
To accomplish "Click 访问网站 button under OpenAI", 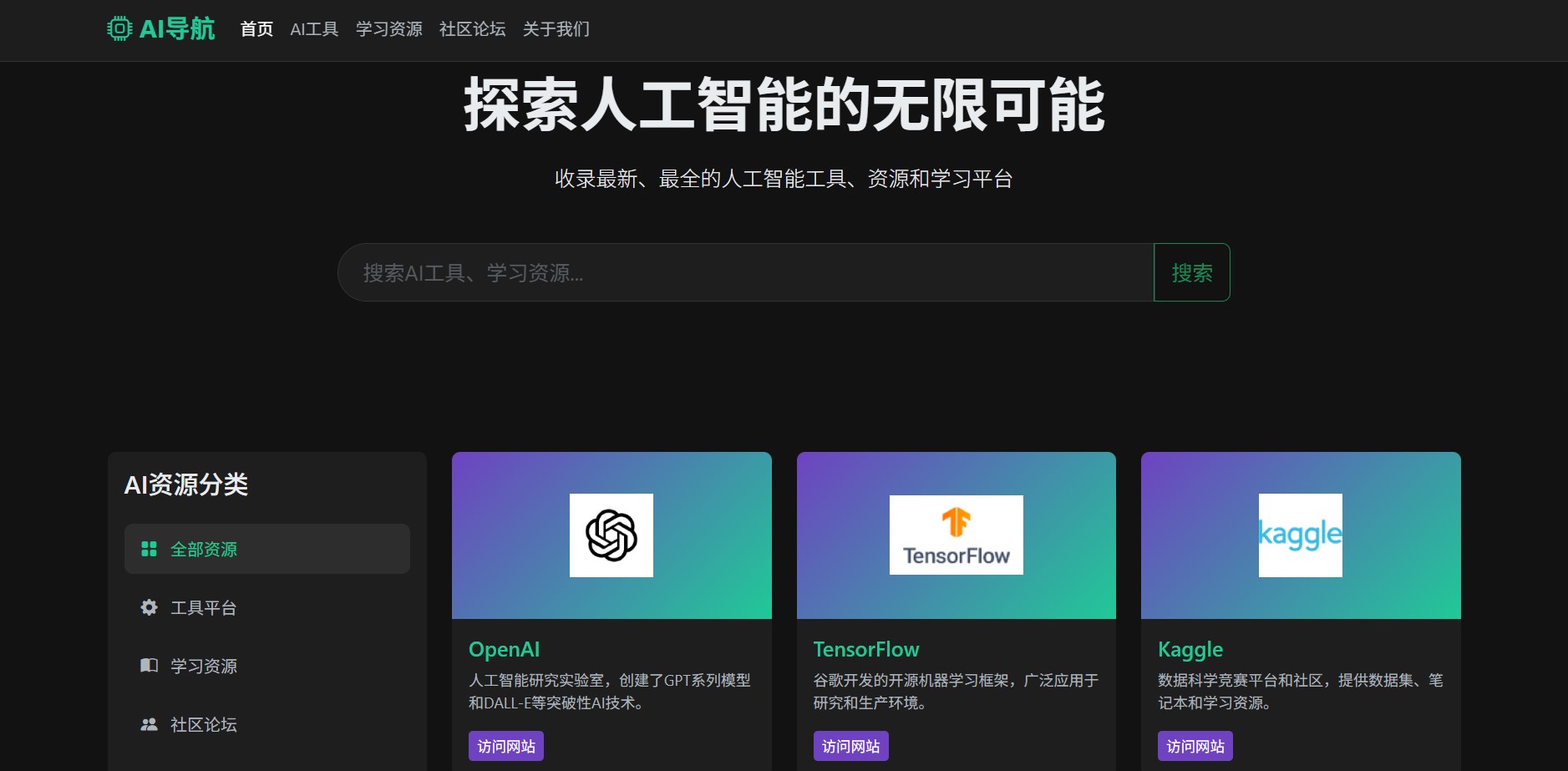I will [x=506, y=746].
